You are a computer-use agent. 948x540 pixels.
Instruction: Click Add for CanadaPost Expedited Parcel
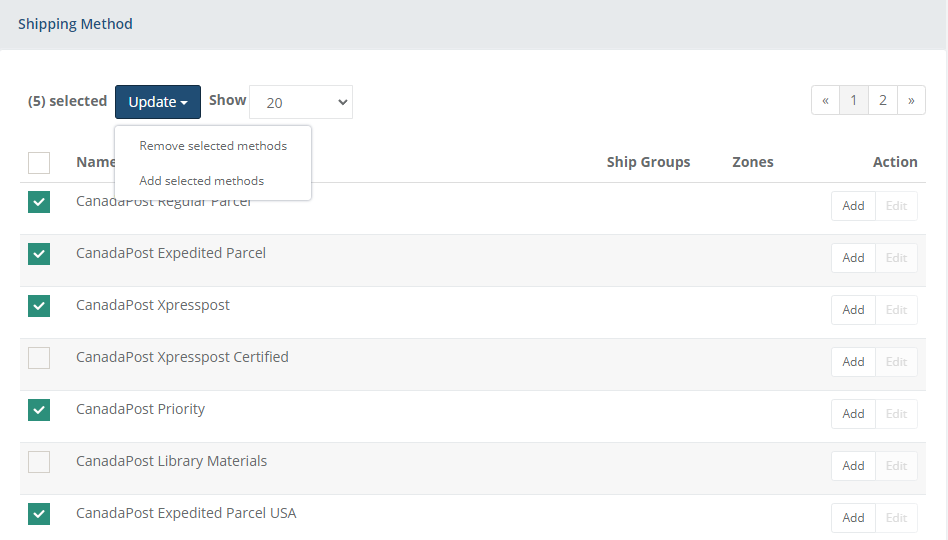point(853,258)
